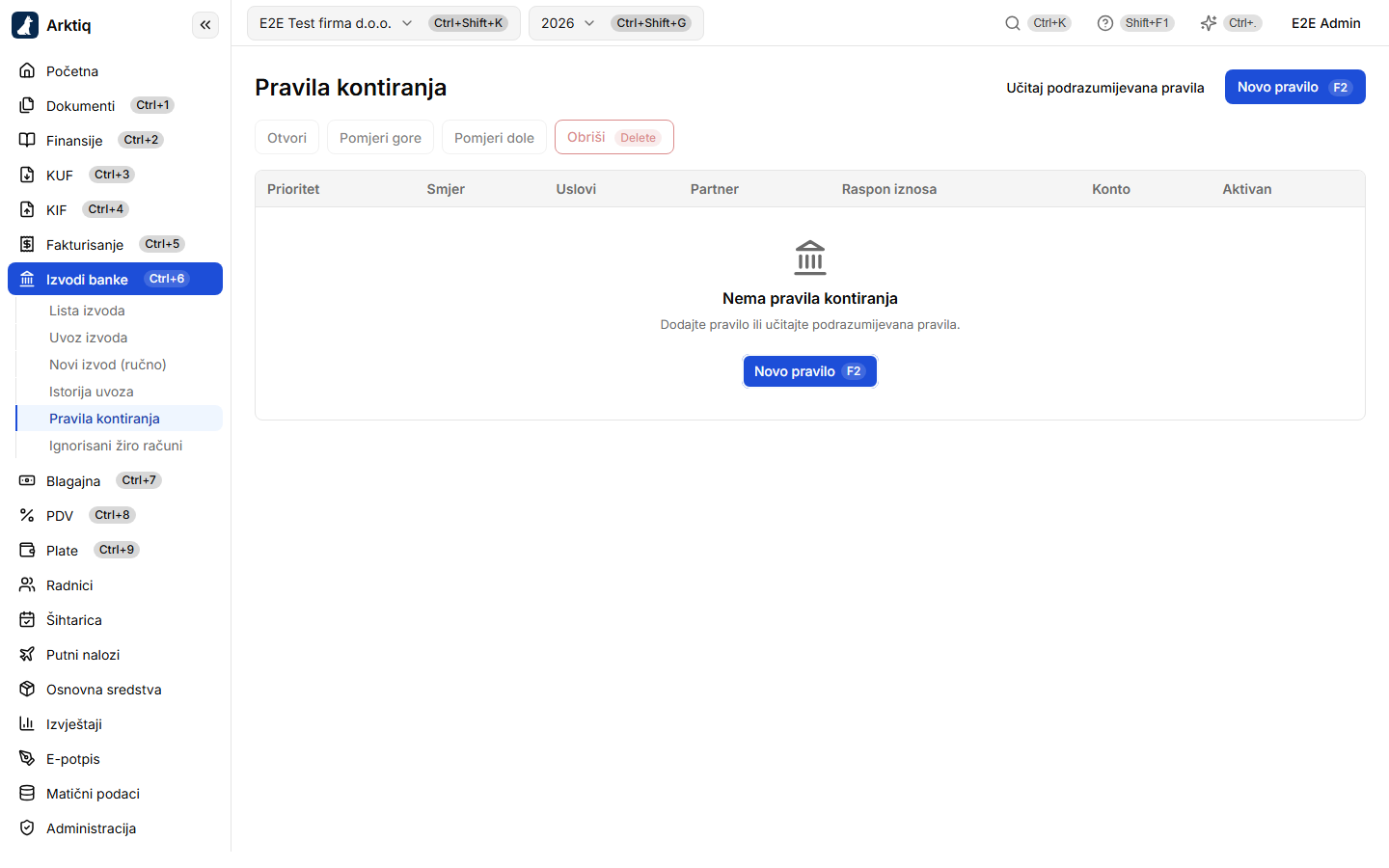Click the Arktiq logo icon
This screenshot has height=868, width=1389.
(x=25, y=25)
